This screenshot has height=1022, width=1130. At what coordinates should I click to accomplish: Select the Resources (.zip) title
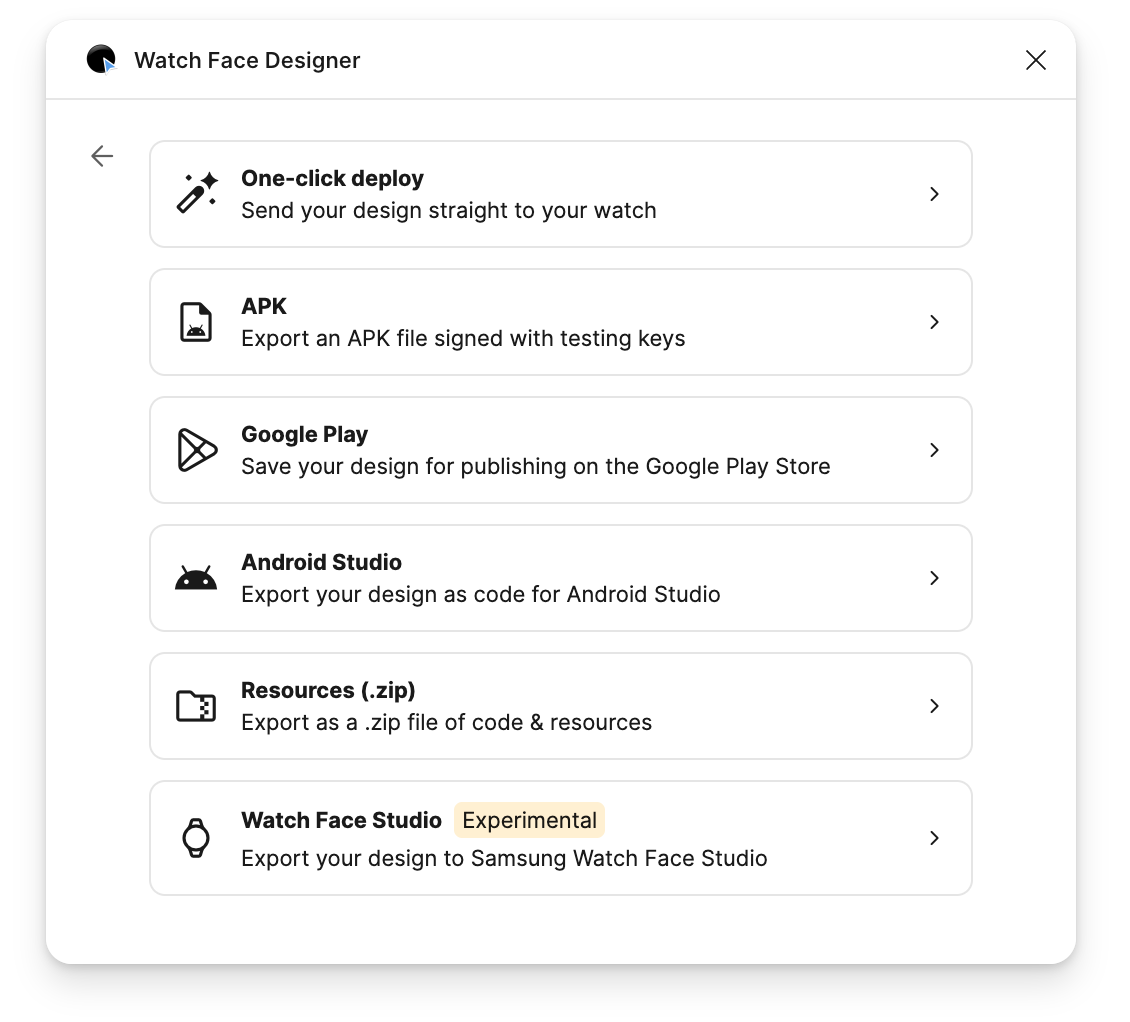point(328,690)
